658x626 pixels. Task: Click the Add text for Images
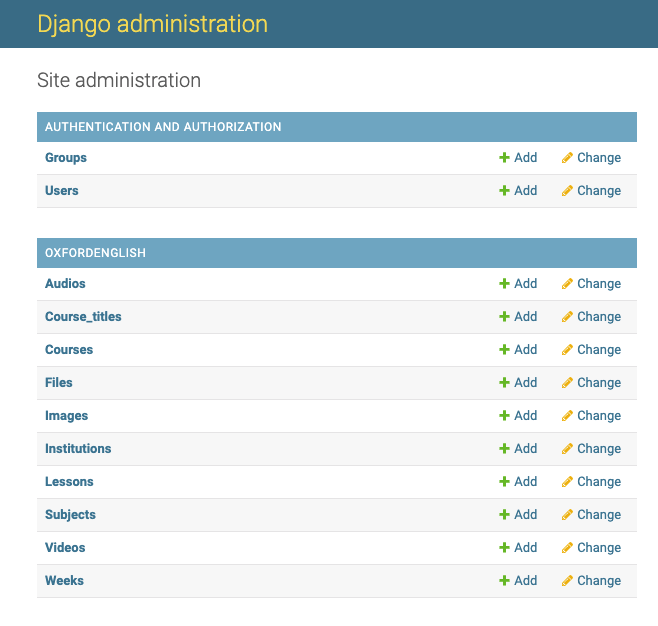tap(526, 416)
